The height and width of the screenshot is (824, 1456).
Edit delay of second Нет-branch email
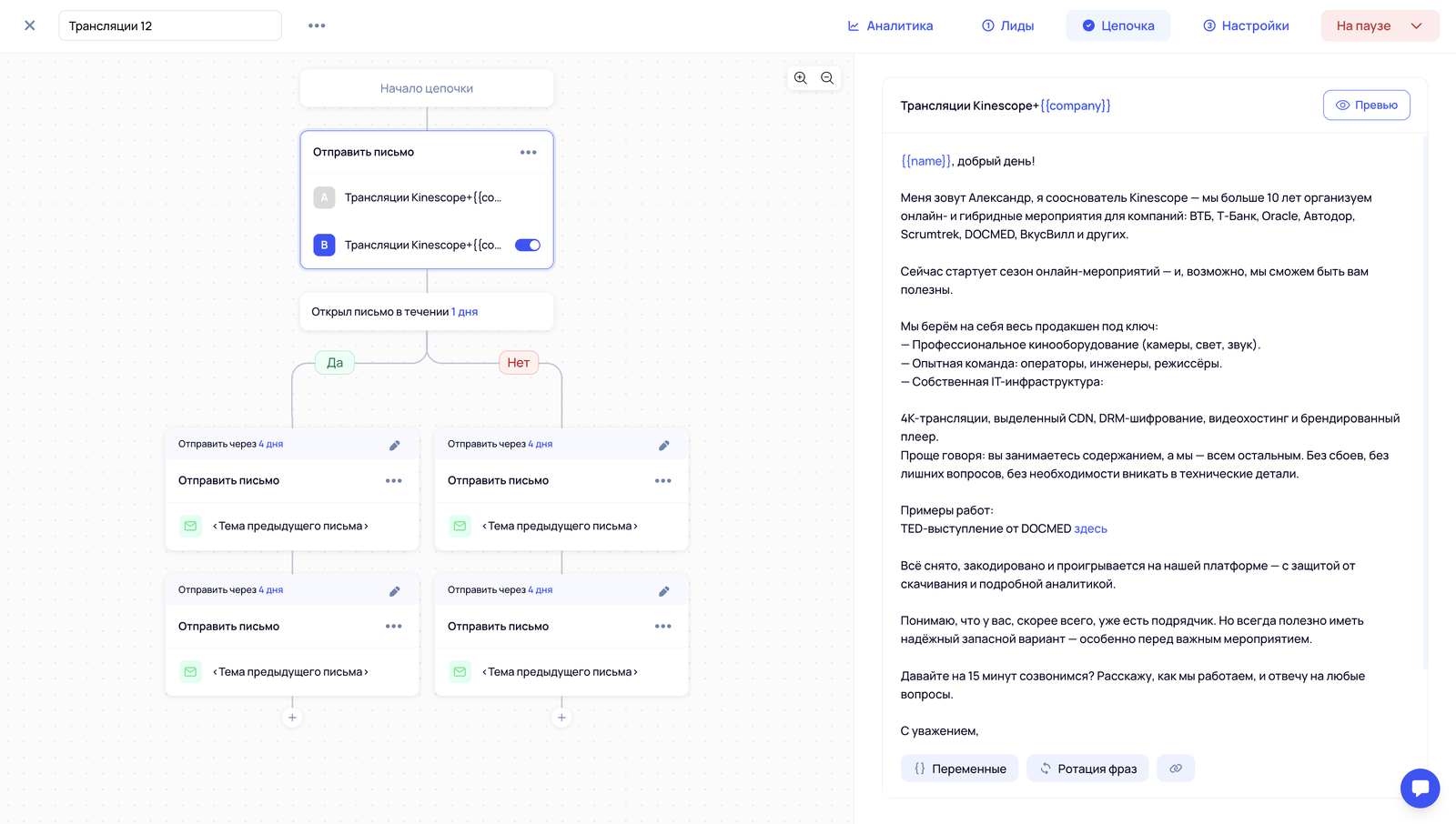[x=664, y=591]
